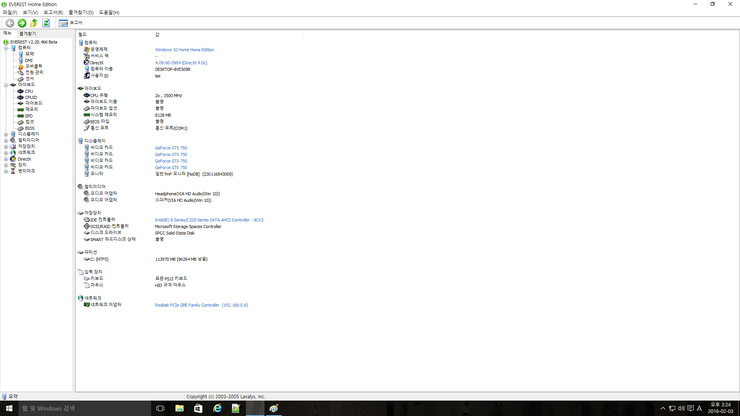Select the 디스플레이 monitor icon in the tree
The width and height of the screenshot is (740, 416).
(13, 134)
